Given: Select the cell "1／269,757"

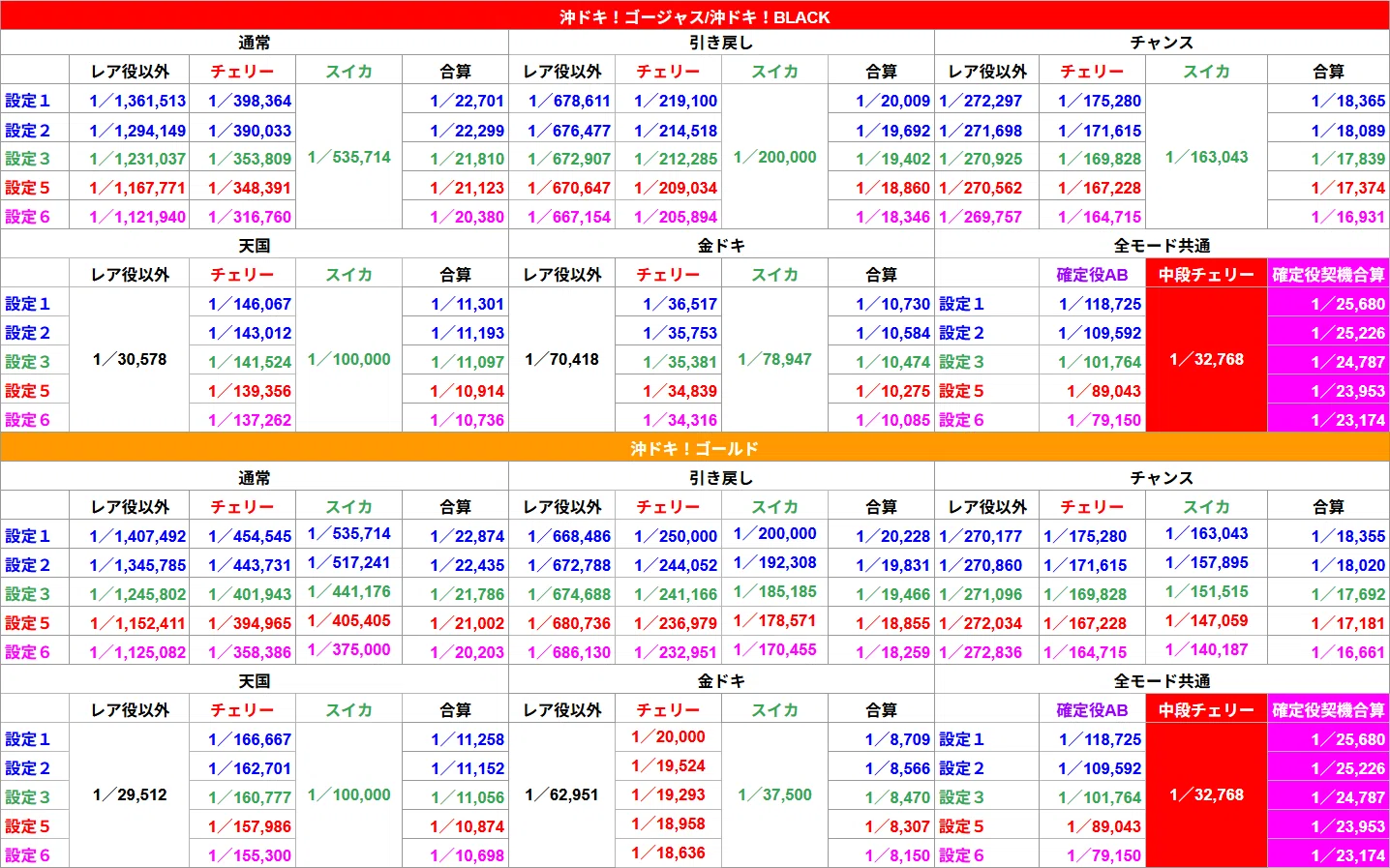Looking at the screenshot, I should (987, 217).
